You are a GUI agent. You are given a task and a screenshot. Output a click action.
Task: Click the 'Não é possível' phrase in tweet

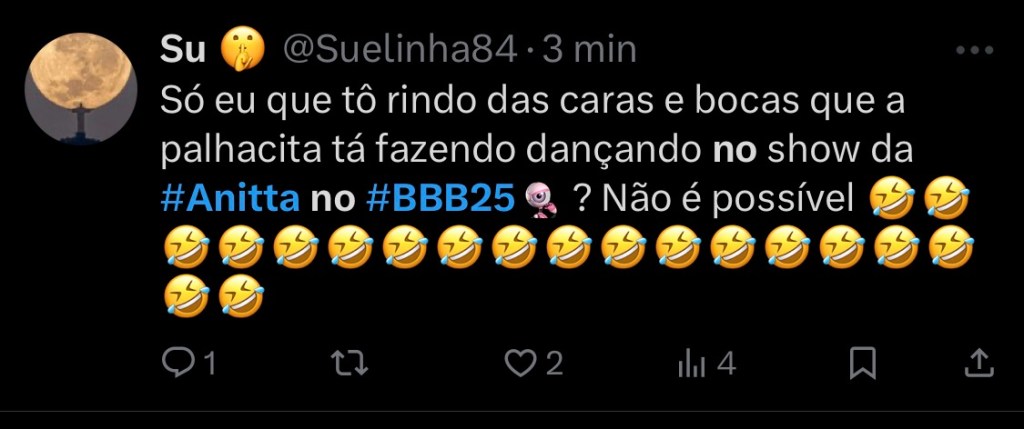coord(728,200)
